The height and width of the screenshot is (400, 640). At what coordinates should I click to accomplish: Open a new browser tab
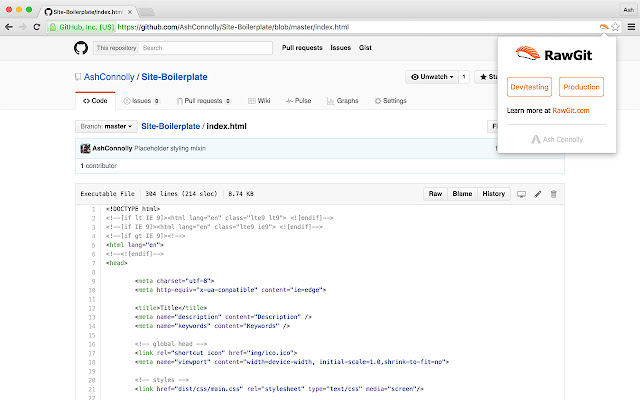click(146, 12)
